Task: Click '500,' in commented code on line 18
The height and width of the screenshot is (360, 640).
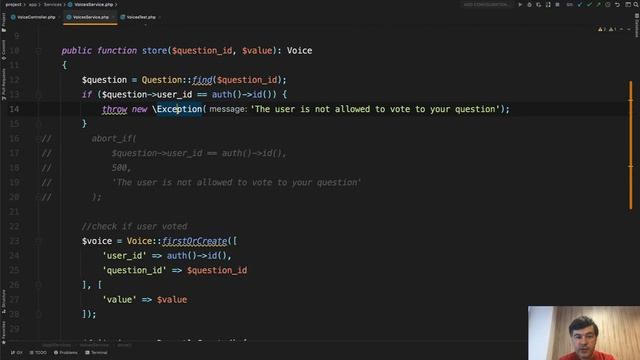Action: (x=121, y=168)
